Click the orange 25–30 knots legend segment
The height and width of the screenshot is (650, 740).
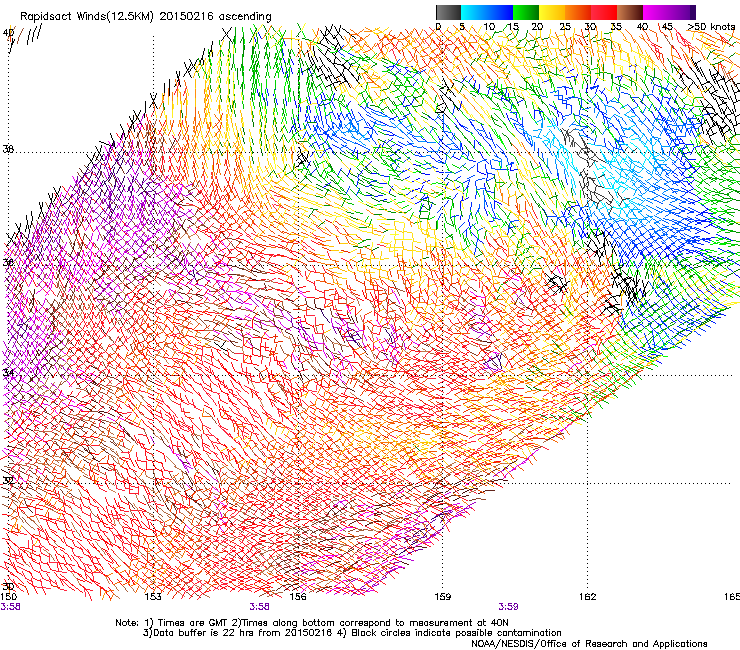pos(578,12)
